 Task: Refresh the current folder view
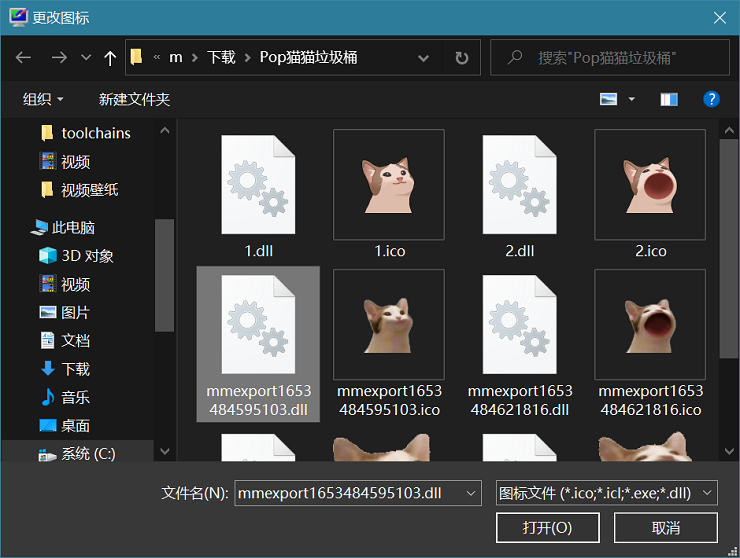pyautogui.click(x=461, y=58)
